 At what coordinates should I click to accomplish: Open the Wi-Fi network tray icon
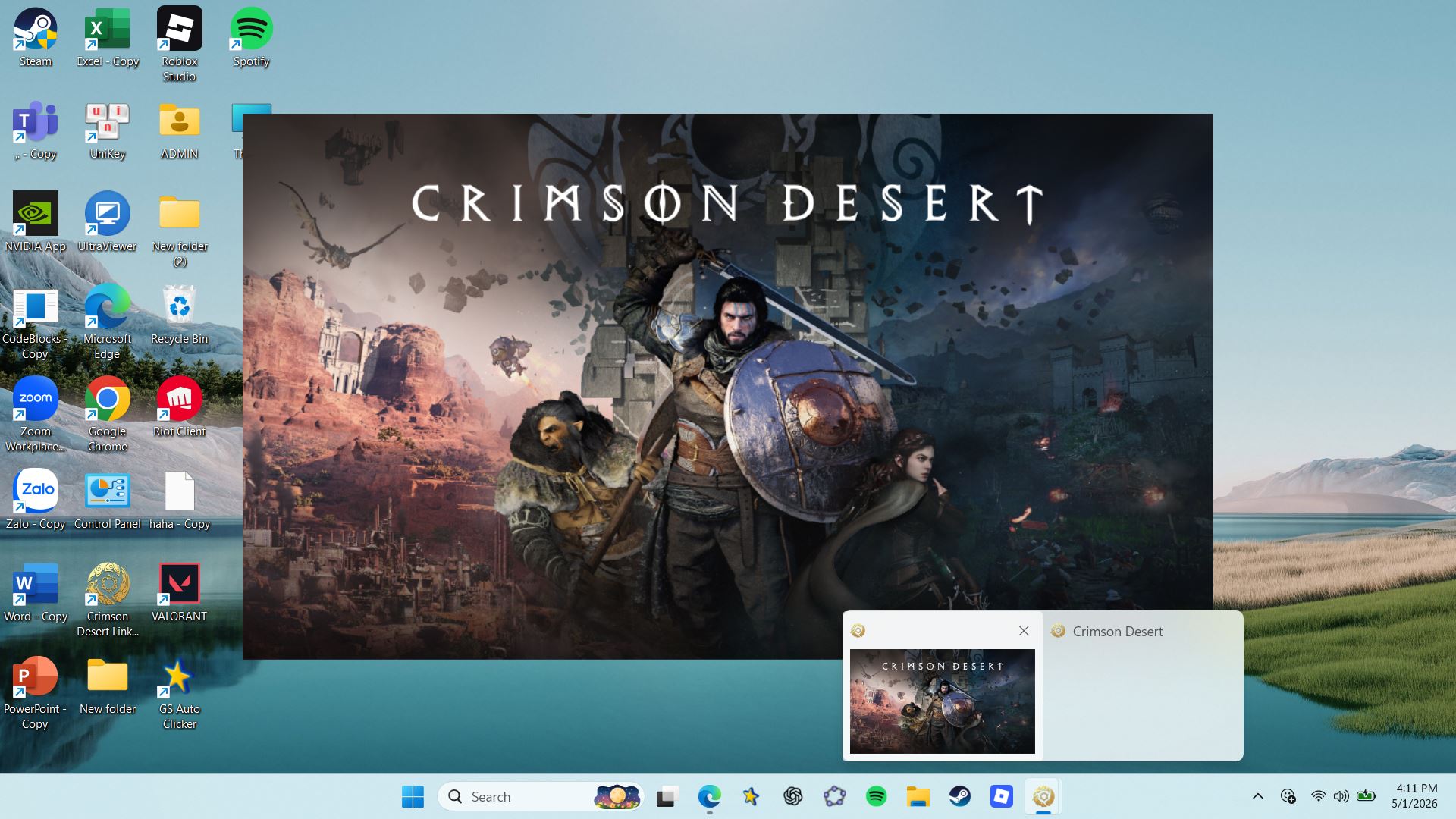(1318, 796)
